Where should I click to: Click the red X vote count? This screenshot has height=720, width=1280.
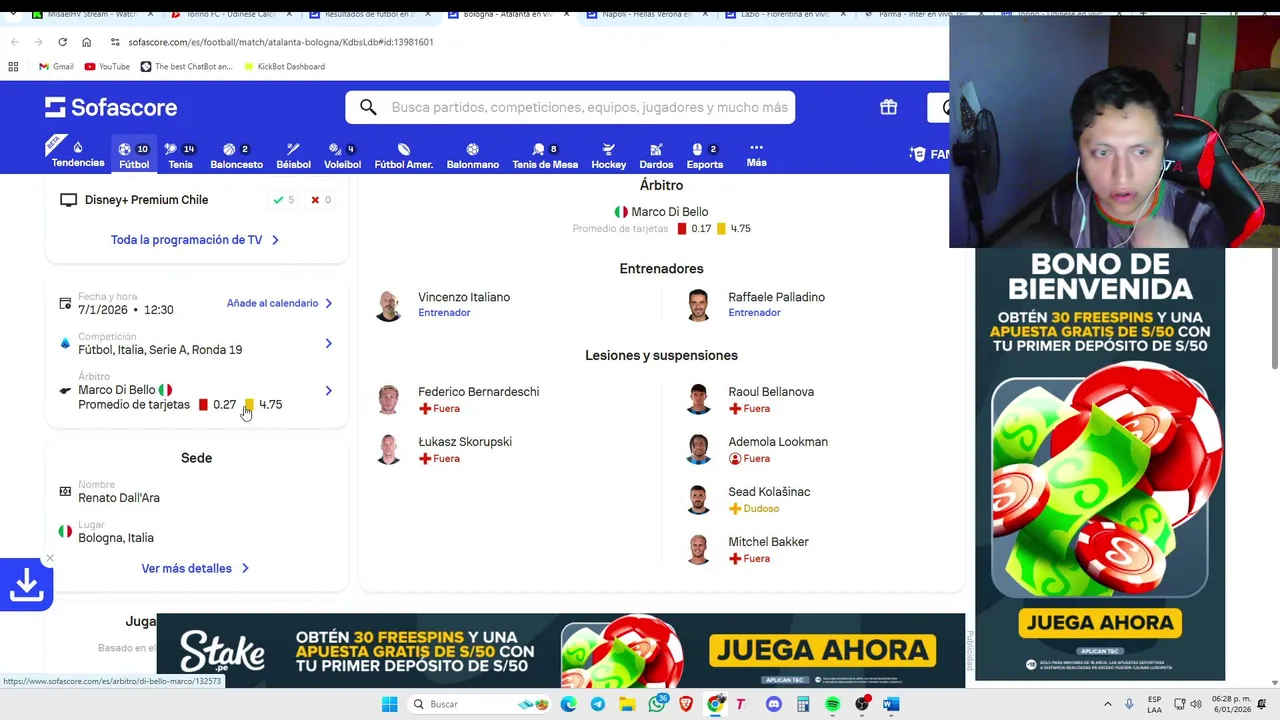coord(320,200)
